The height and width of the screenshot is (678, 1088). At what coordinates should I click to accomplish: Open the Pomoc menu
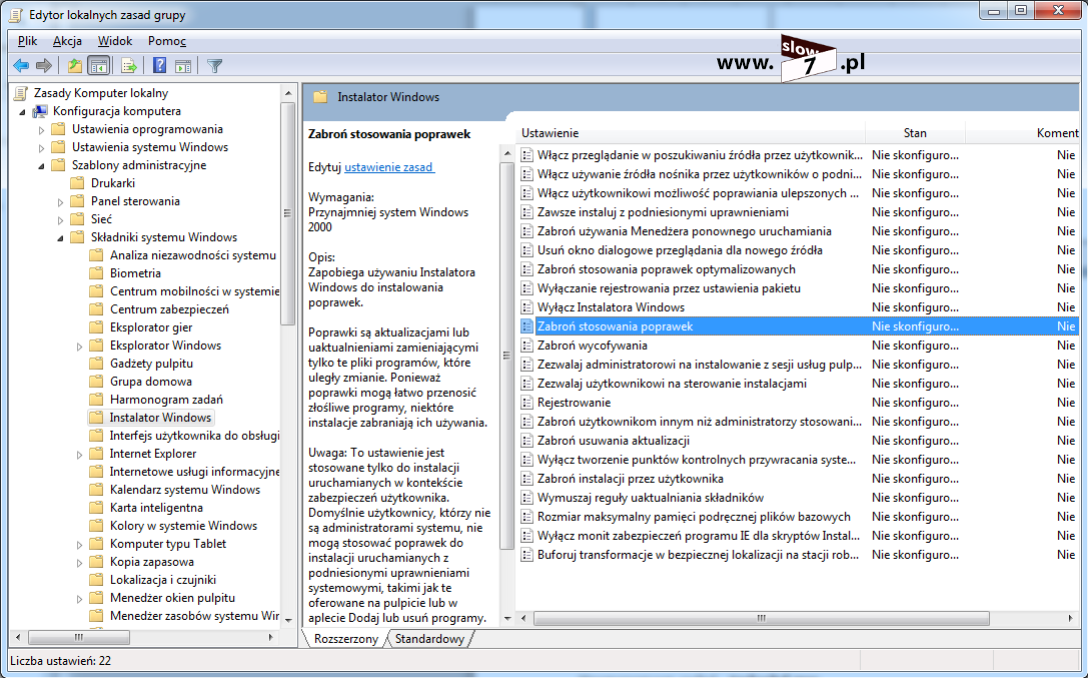click(167, 41)
